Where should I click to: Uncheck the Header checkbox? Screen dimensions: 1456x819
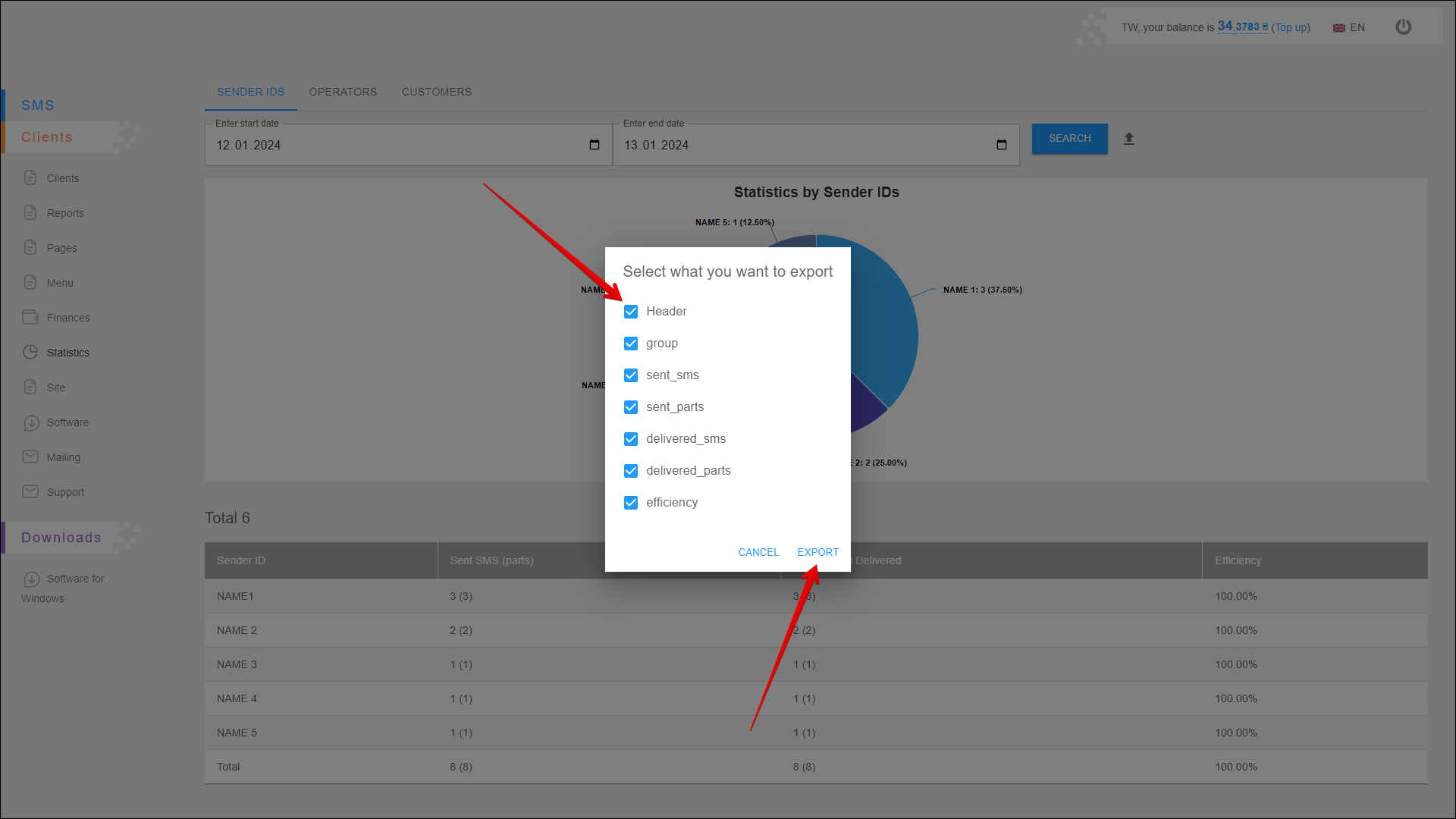coord(631,312)
